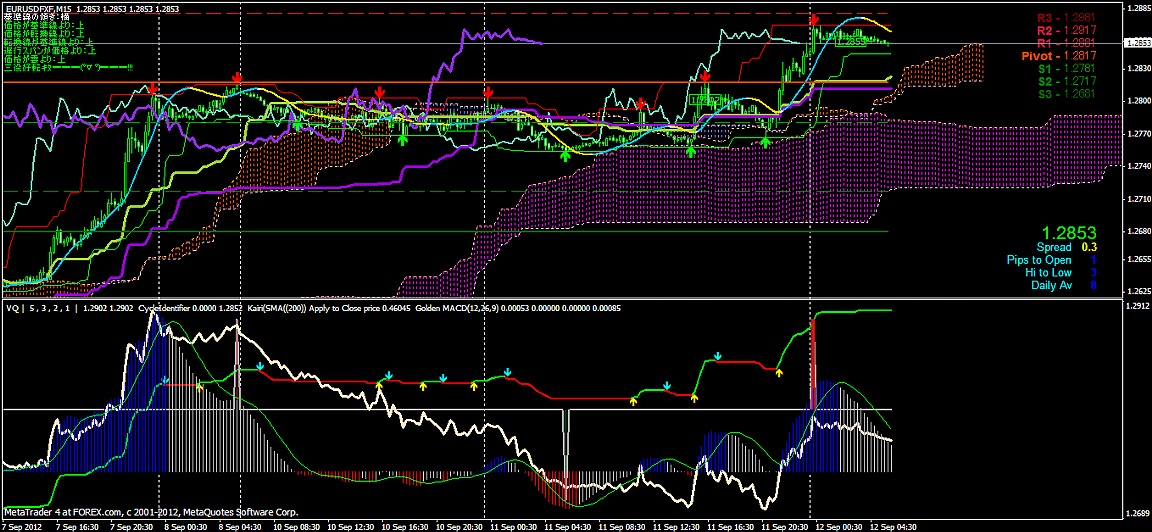Screen dimensions: 1152x532
Task: Select the rightmost green buy arrow on the main chart
Action: click(x=765, y=142)
